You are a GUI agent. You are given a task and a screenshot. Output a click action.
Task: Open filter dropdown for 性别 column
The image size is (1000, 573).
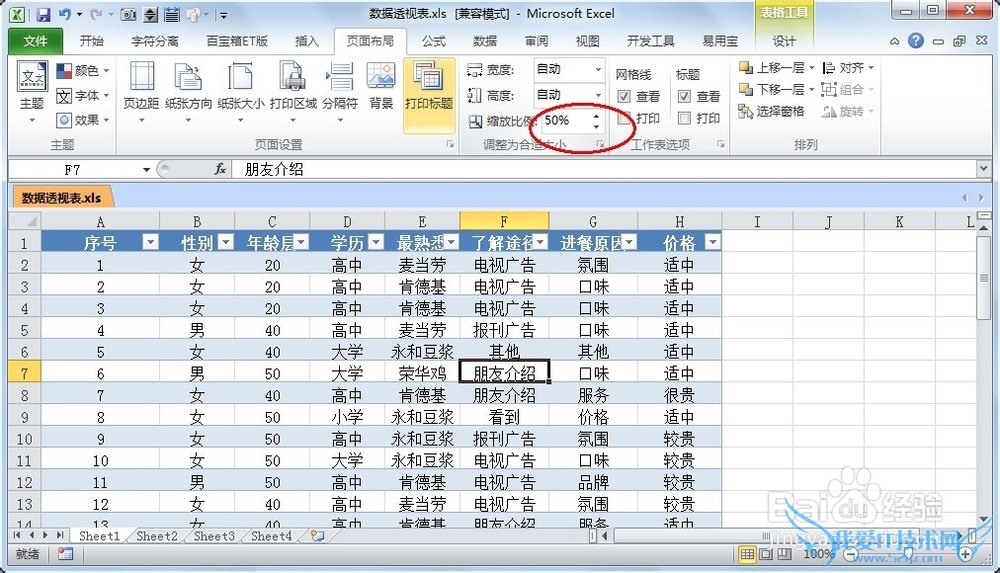pos(226,242)
